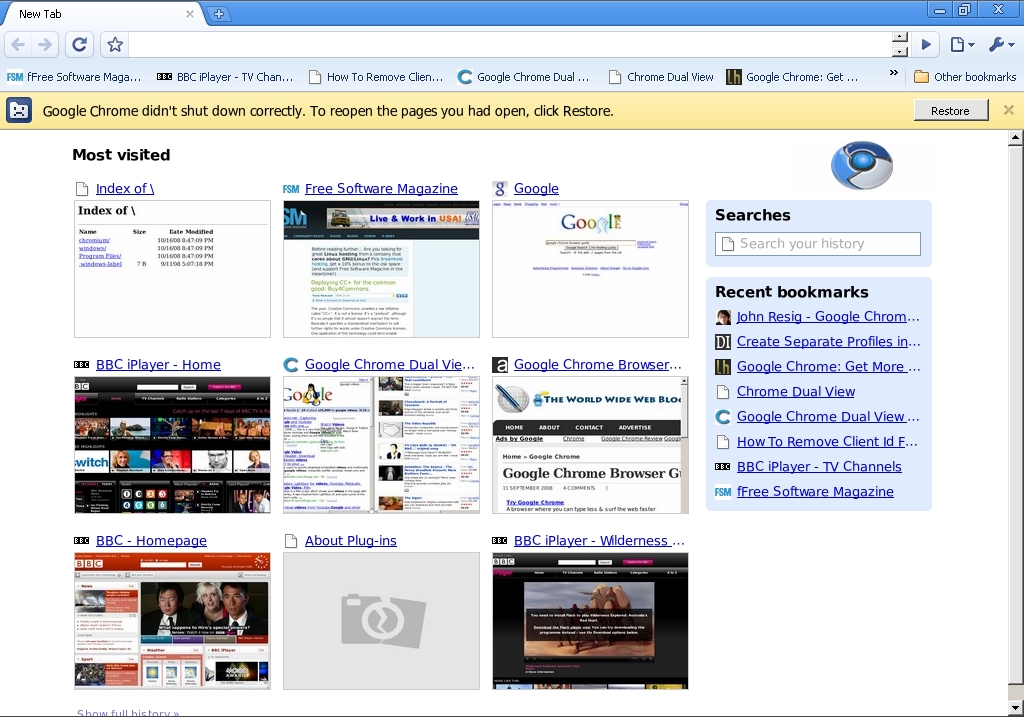1024x717 pixels.
Task: Open Google Chrome Dual View recent bookmark
Action: click(x=828, y=417)
